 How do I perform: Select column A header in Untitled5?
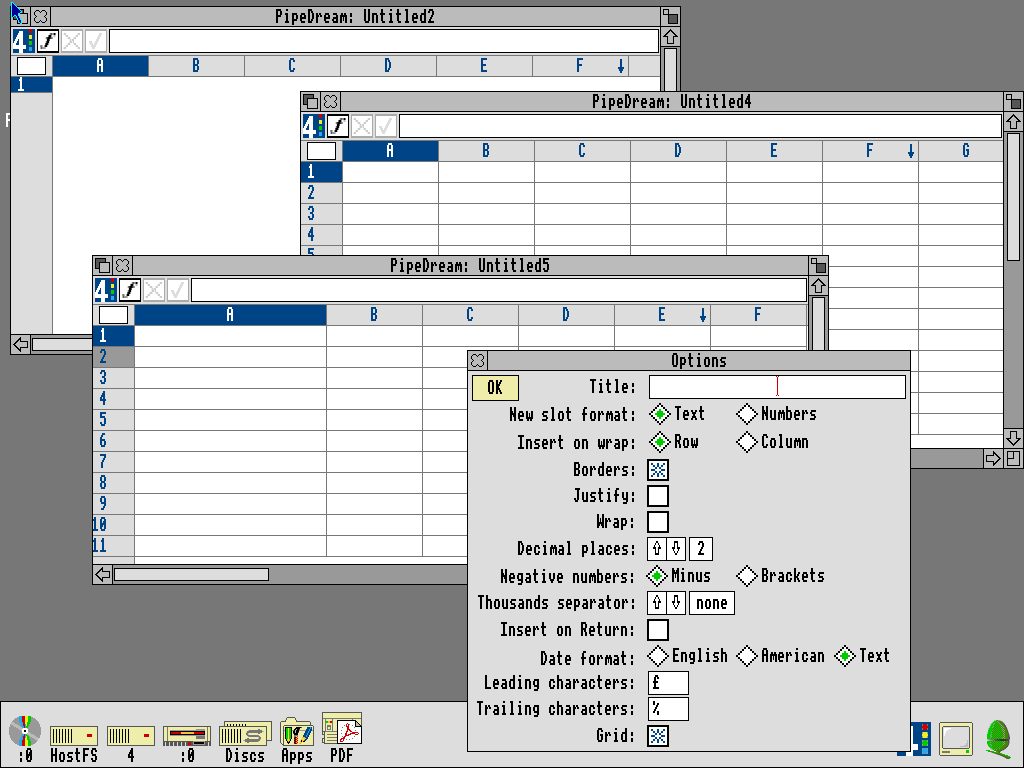pyautogui.click(x=230, y=315)
